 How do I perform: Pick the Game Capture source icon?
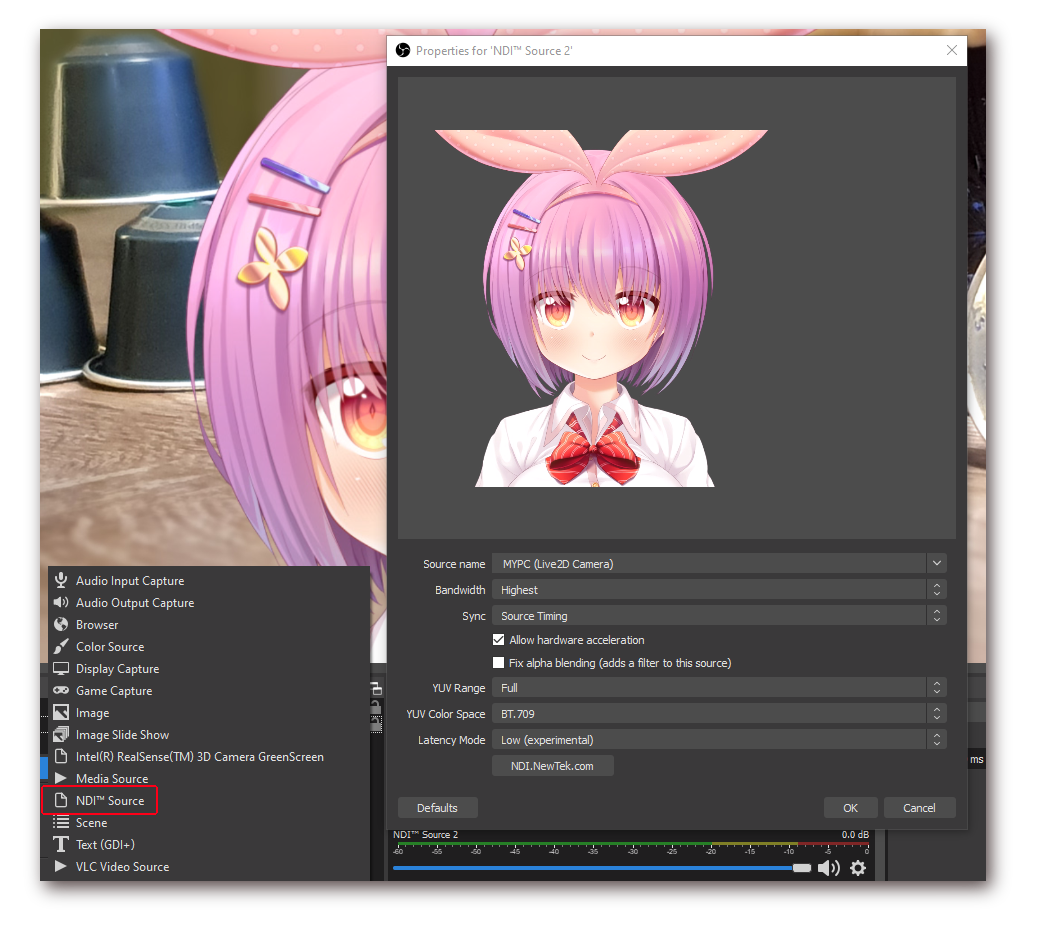pyautogui.click(x=61, y=690)
